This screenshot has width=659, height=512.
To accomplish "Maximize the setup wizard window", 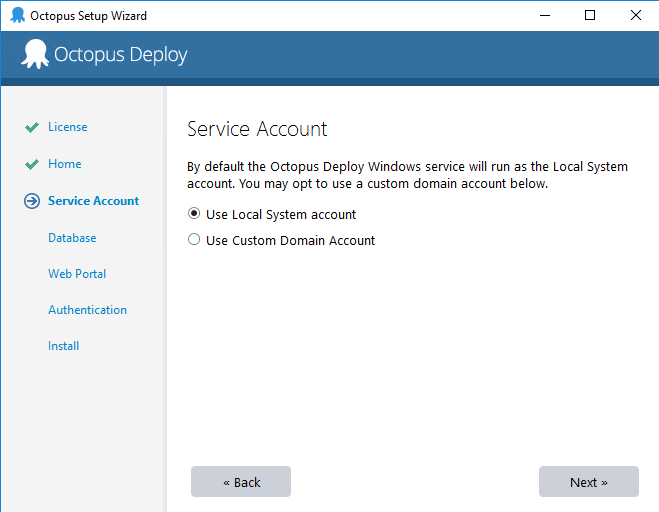I will click(x=590, y=16).
